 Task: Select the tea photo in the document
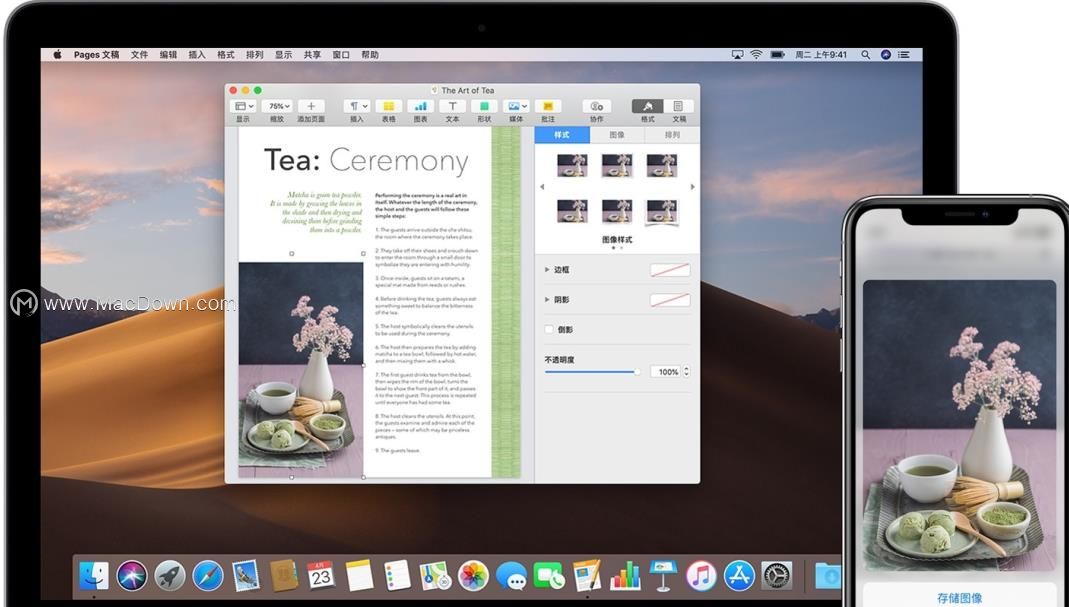coord(301,370)
